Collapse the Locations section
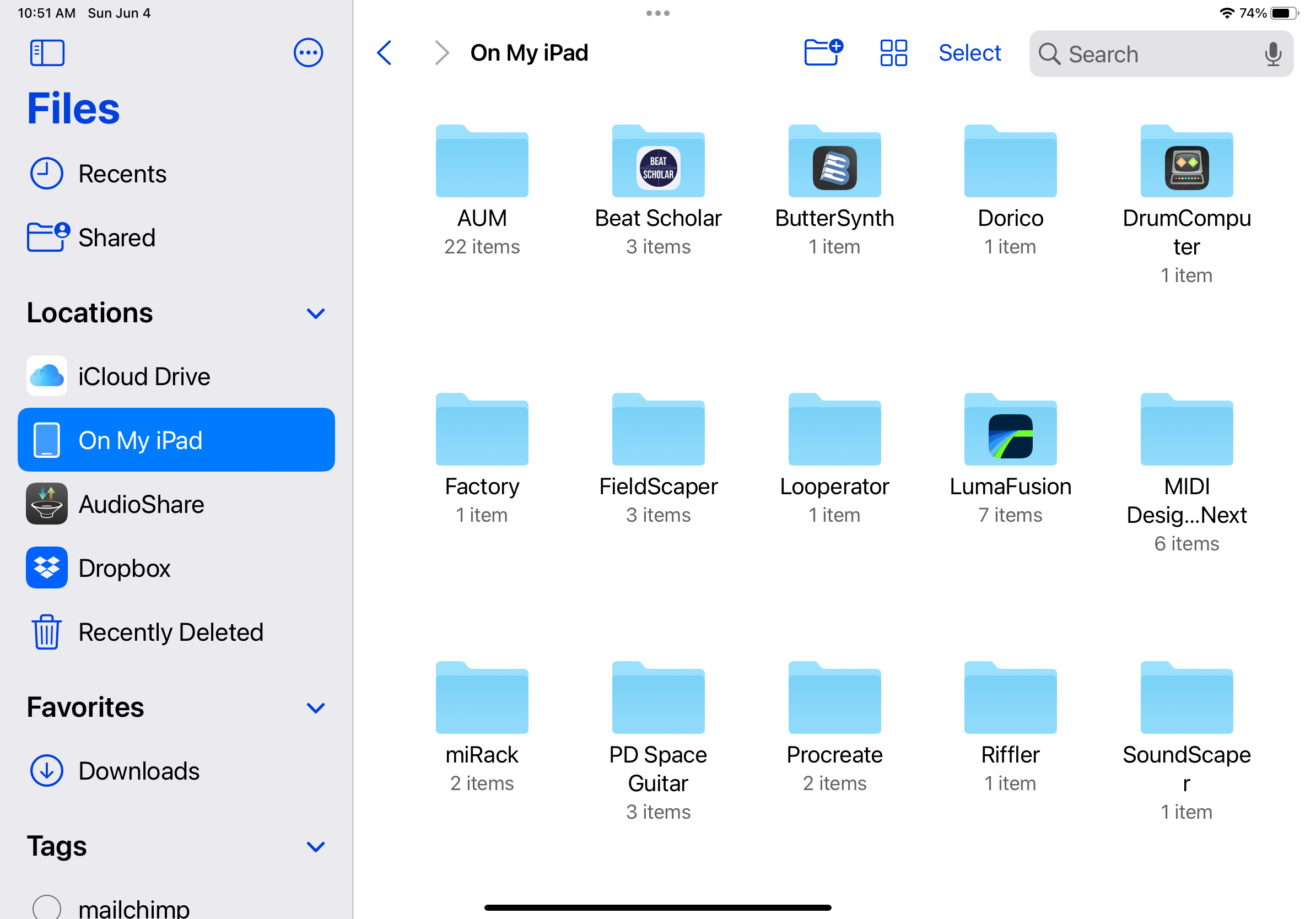Screen dimensions: 1316x919 tap(315, 313)
